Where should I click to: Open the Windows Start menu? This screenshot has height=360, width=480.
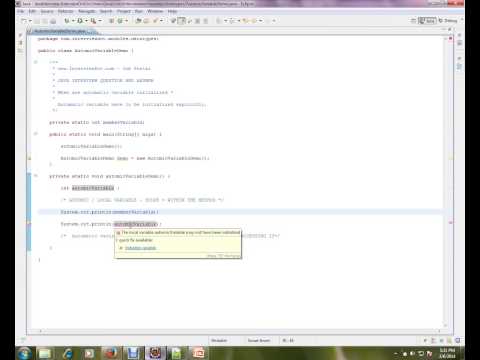pos(24,353)
